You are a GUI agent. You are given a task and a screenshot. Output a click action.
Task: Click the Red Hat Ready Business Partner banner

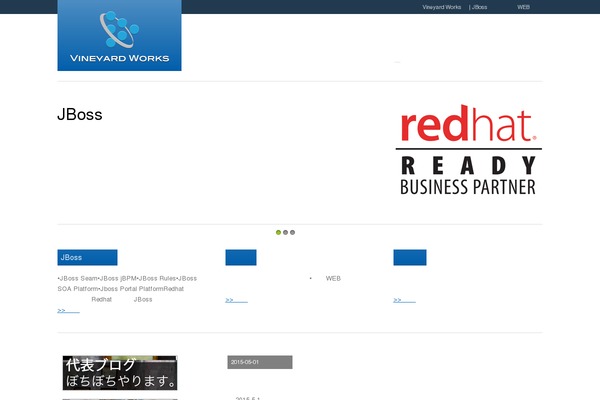tap(469, 150)
